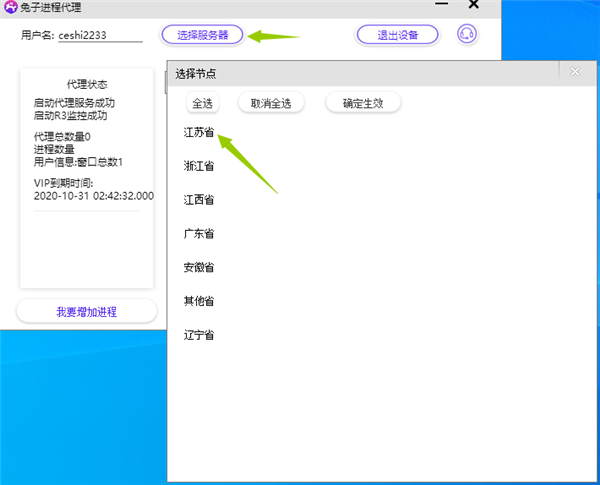Image resolution: width=600 pixels, height=485 pixels.
Task: Open the 选择服务器 server selector
Action: coord(202,35)
